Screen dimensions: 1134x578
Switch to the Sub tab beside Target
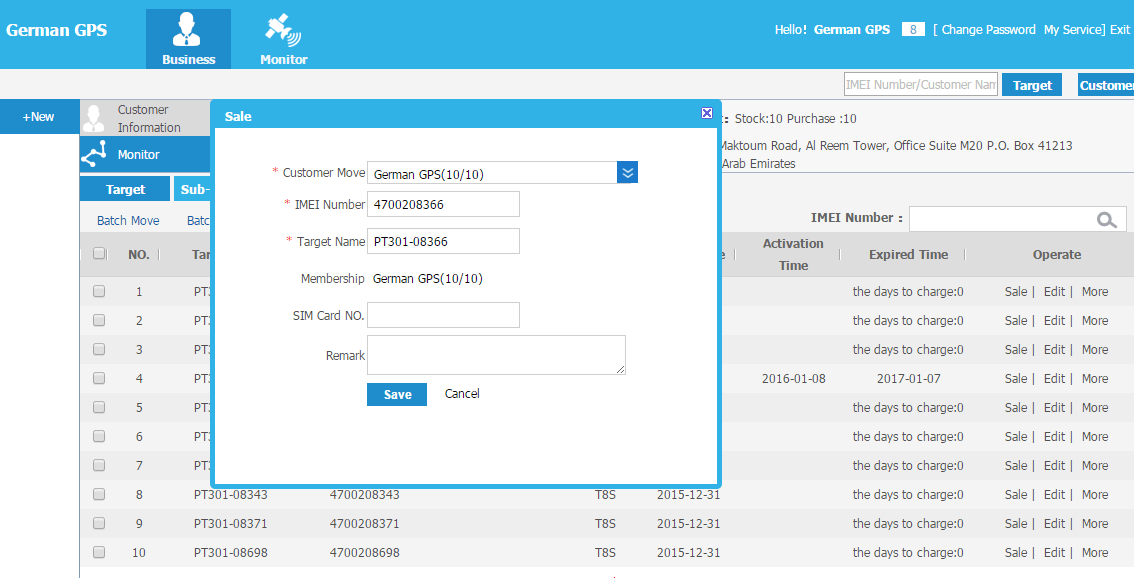click(196, 188)
